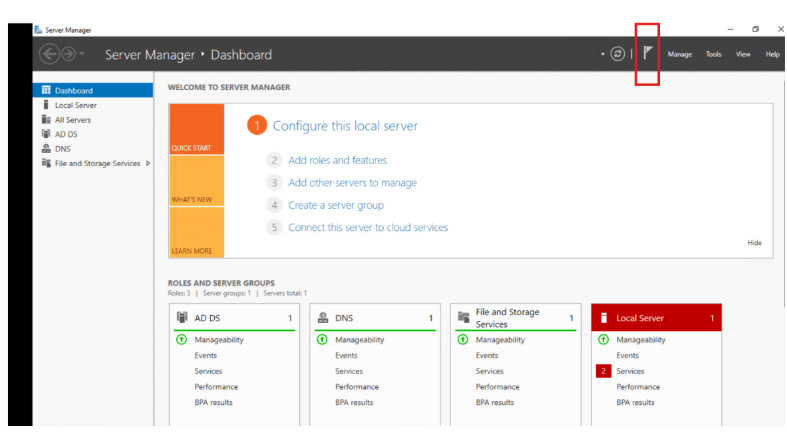Click File and Storage Services sidebar icon

tap(46, 163)
